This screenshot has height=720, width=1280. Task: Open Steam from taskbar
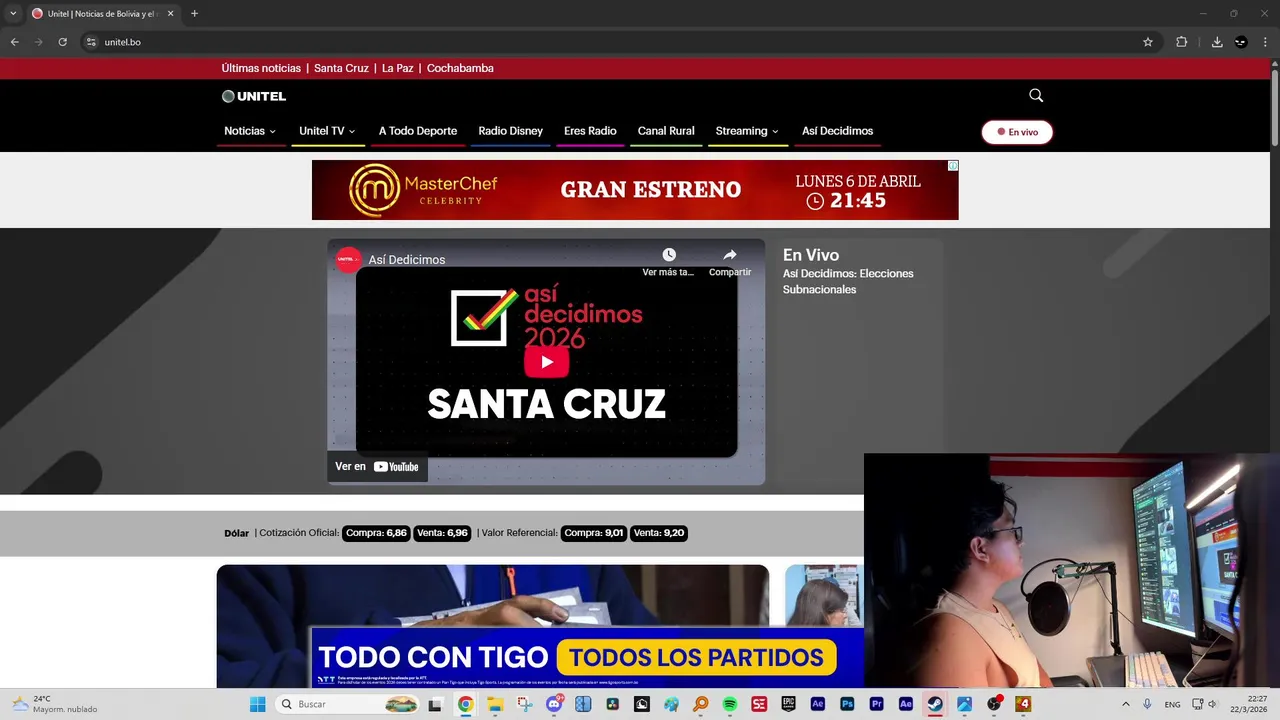tap(935, 704)
